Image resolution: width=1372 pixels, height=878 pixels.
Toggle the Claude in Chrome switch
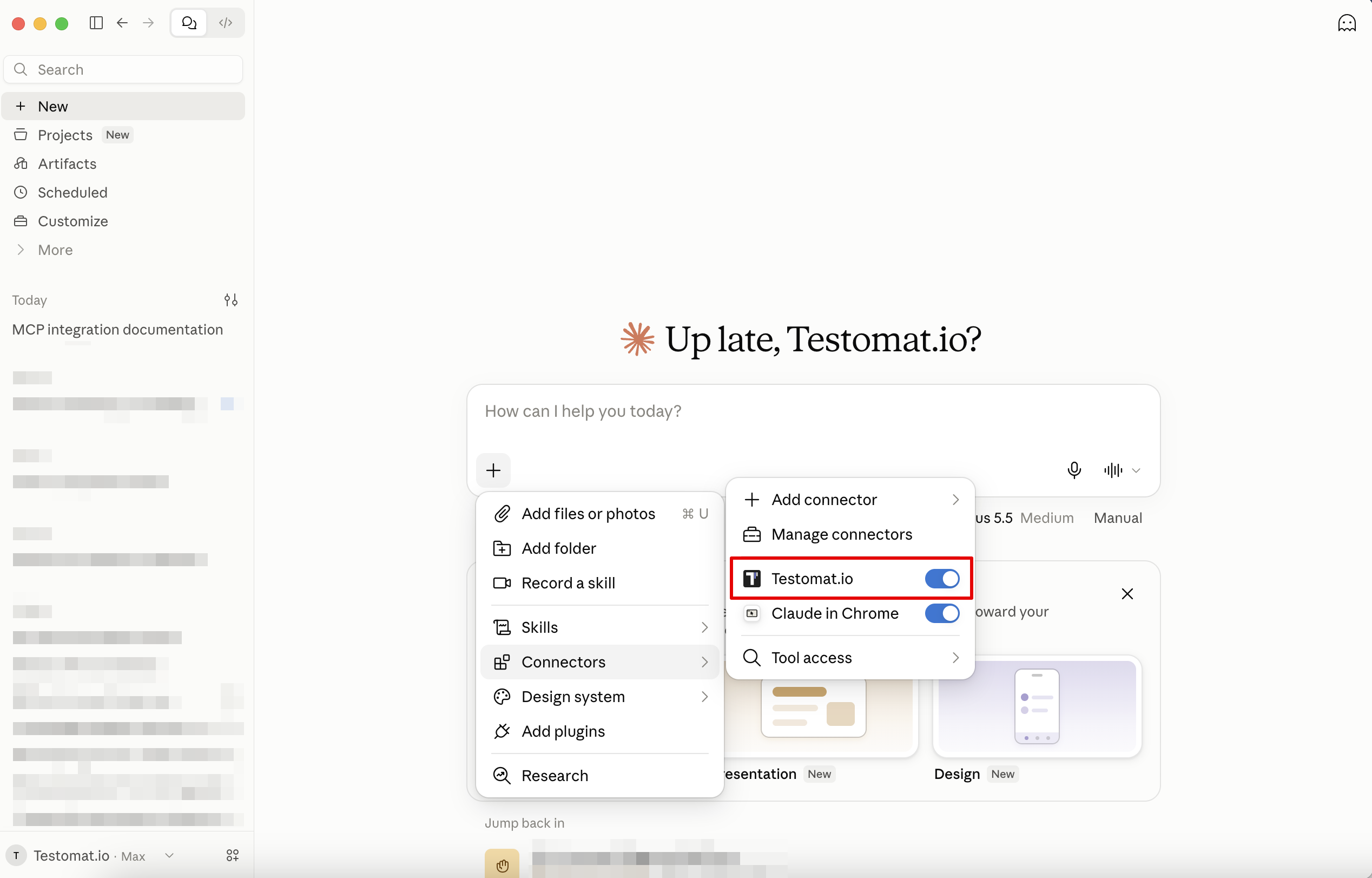942,613
